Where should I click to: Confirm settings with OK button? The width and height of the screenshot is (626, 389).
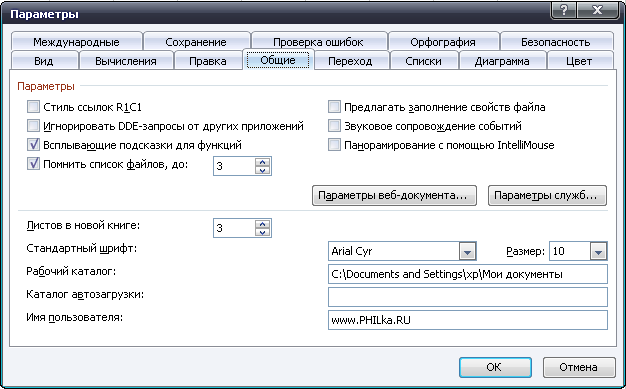(x=495, y=367)
